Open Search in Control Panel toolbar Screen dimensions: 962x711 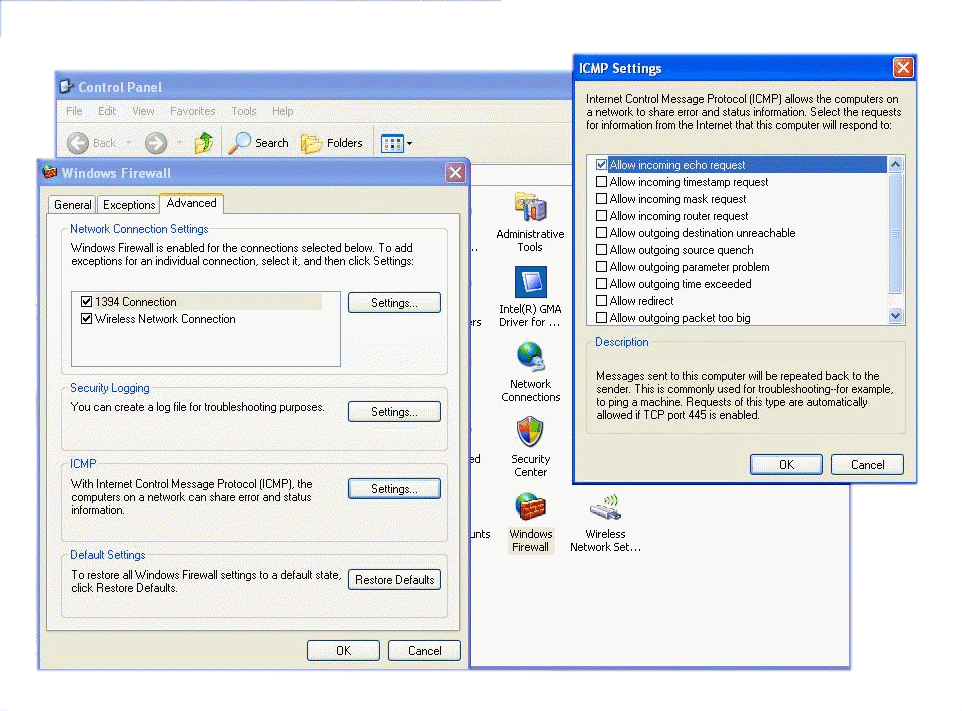pyautogui.click(x=258, y=143)
